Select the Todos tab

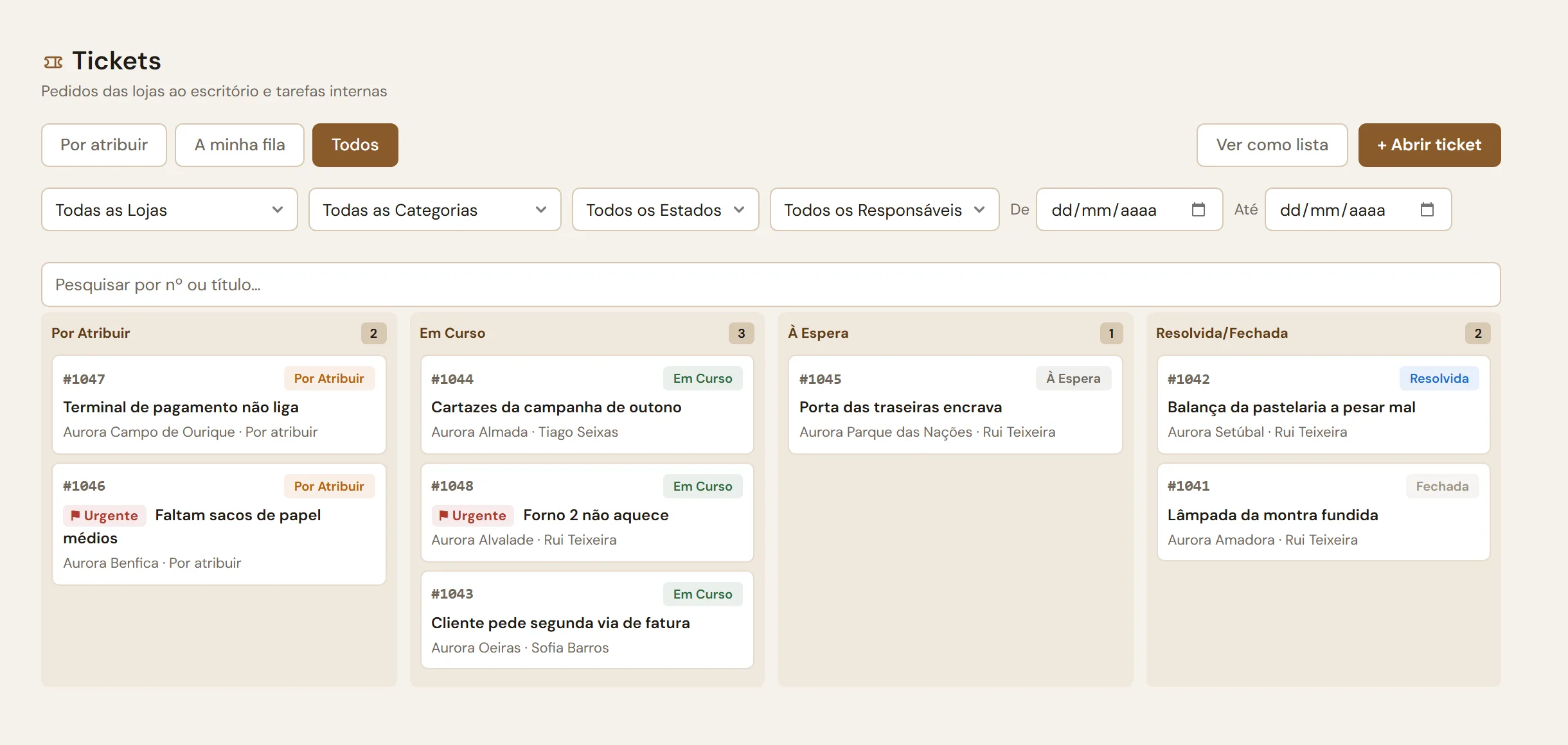pyautogui.click(x=355, y=145)
